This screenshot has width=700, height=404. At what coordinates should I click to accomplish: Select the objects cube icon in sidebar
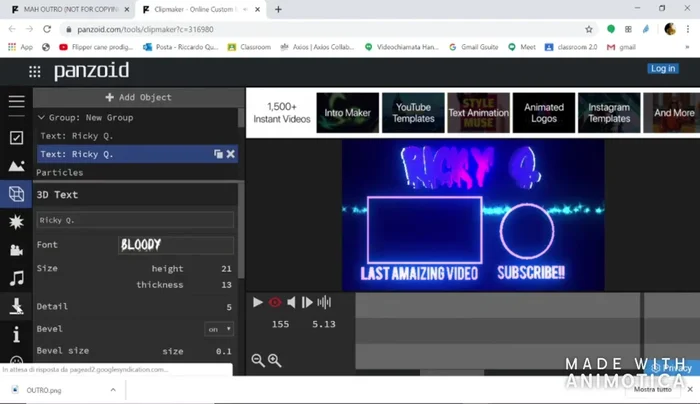(x=16, y=194)
